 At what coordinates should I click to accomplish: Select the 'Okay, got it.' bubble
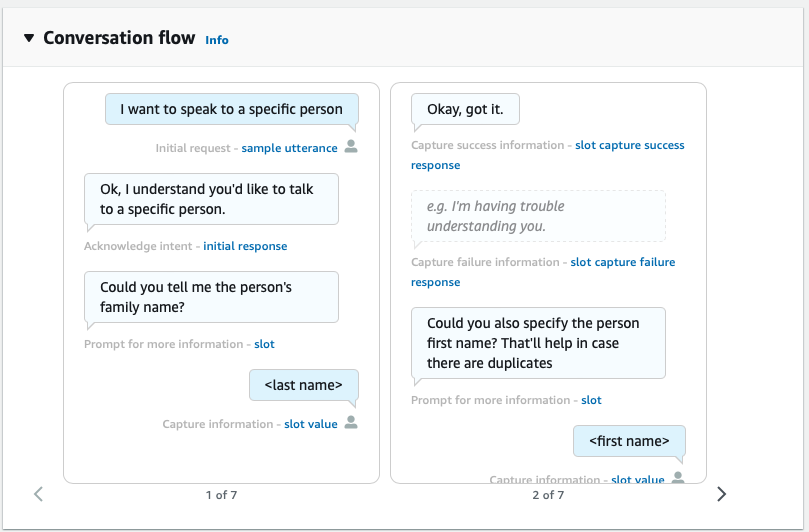pos(465,110)
